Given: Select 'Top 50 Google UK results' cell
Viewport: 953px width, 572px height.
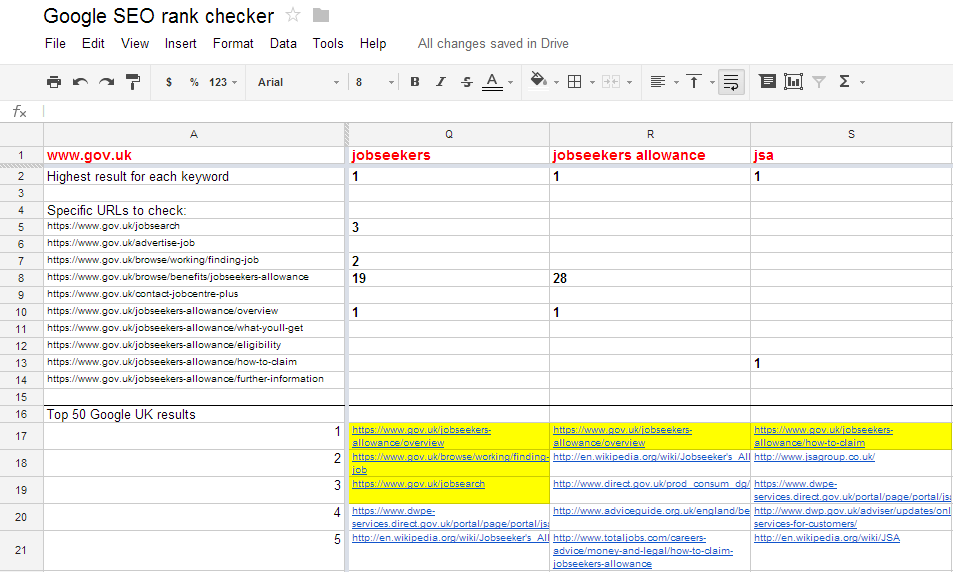Looking at the screenshot, I should tap(194, 415).
